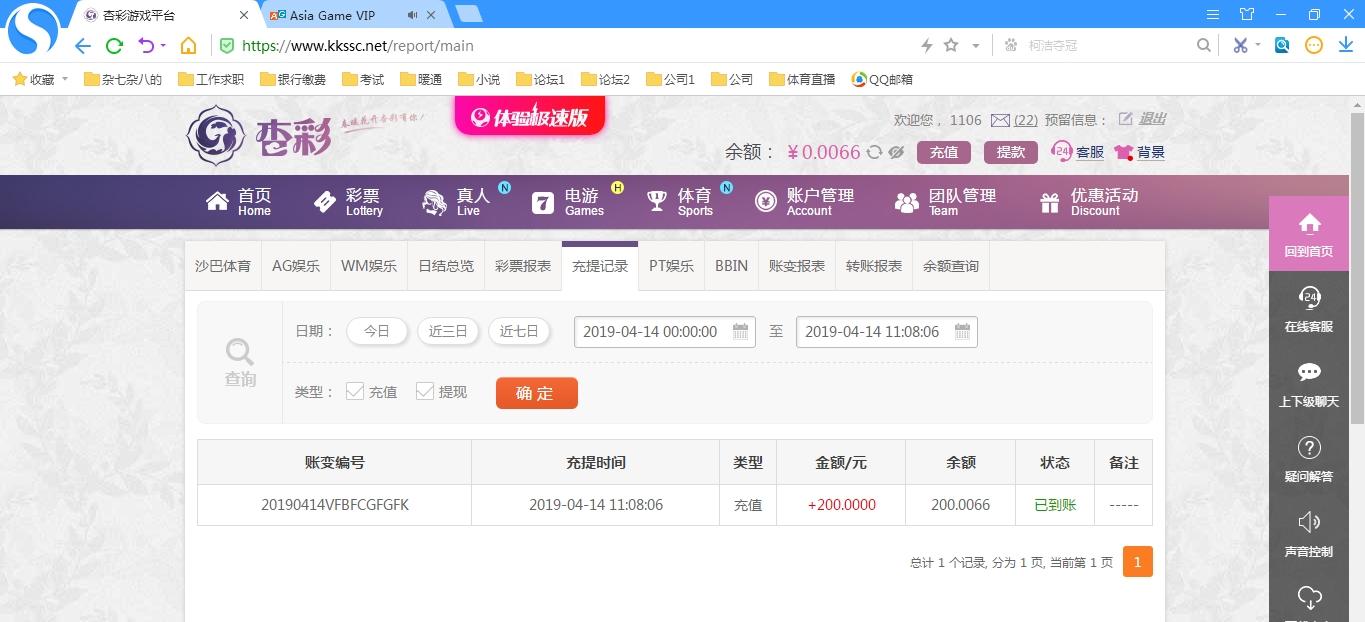Image resolution: width=1365 pixels, height=622 pixels.
Task: Click the search magnifier in address bar
Action: tap(1204, 45)
